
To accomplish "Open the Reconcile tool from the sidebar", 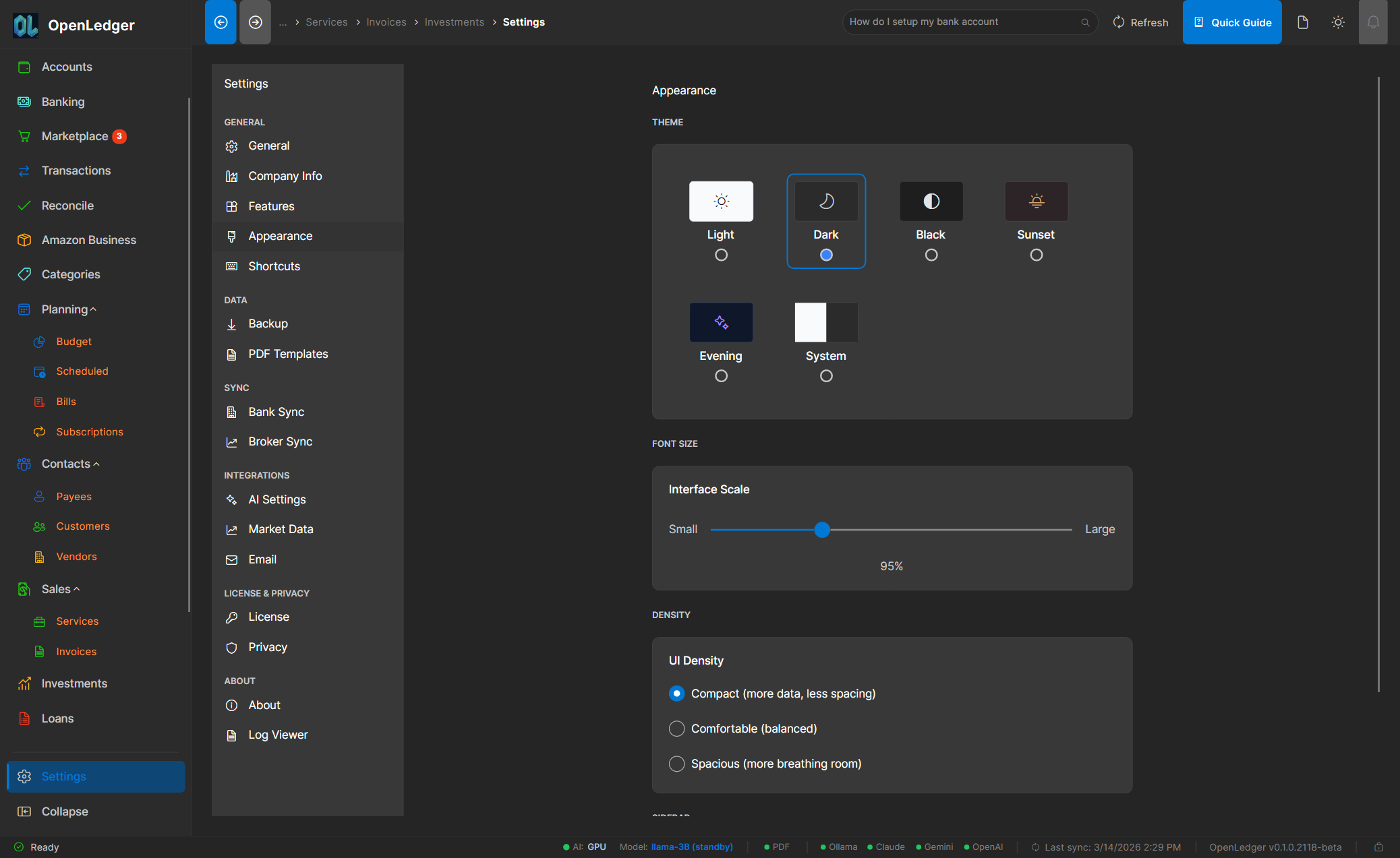I will (x=67, y=205).
